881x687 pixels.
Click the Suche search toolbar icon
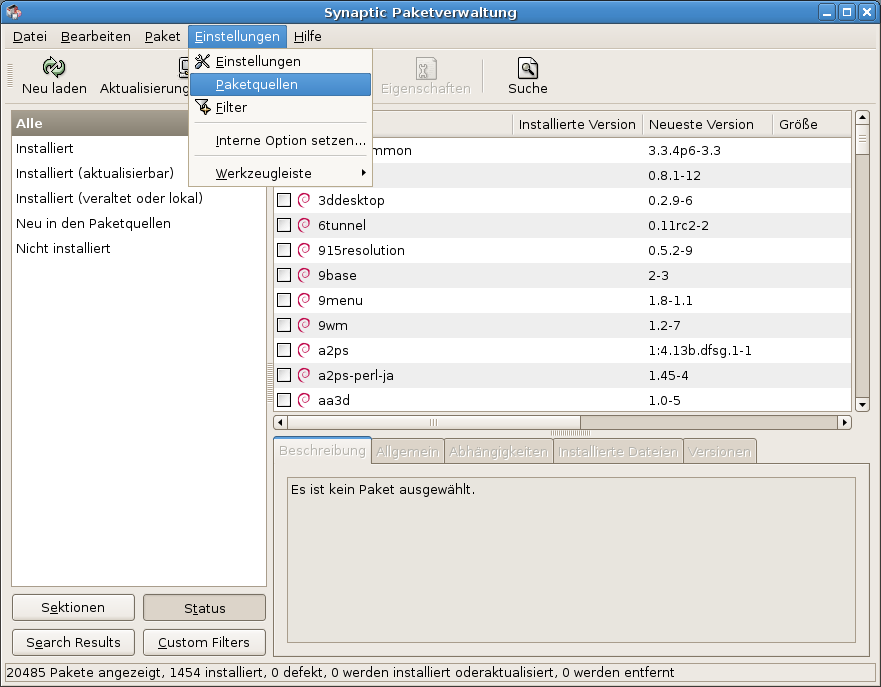pos(528,68)
